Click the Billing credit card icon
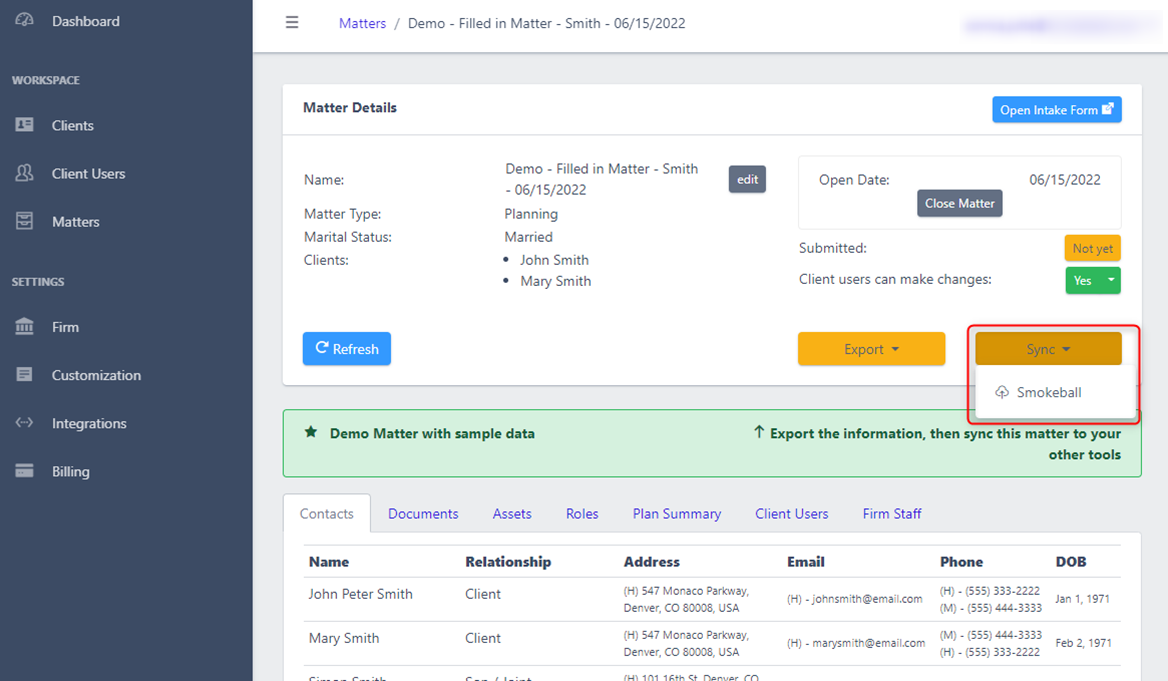This screenshot has height=681, width=1168. pos(25,471)
